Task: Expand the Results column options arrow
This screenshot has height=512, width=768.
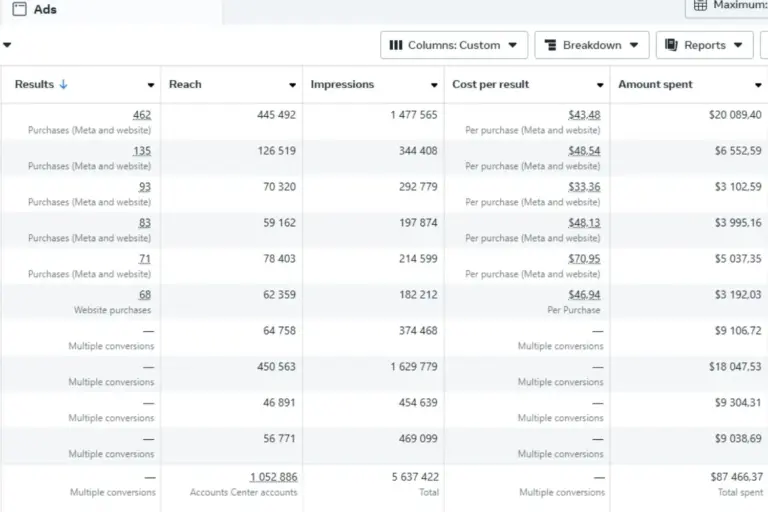Action: 151,85
